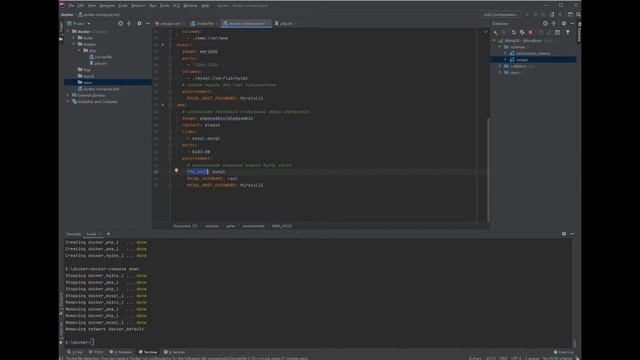Expand the collations node in Database tree
This screenshot has width=640, height=360.
coord(500,66)
